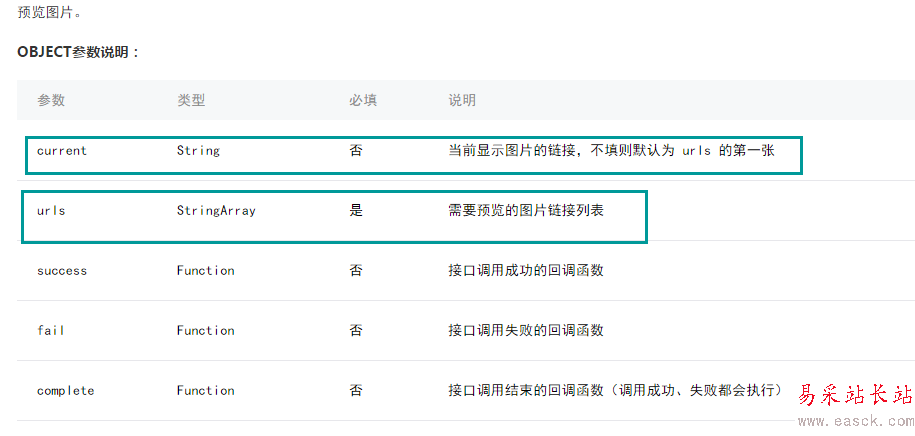Viewport: 915px width, 436px height.
Task: Select the "success" parameter name
Action: [x=62, y=271]
